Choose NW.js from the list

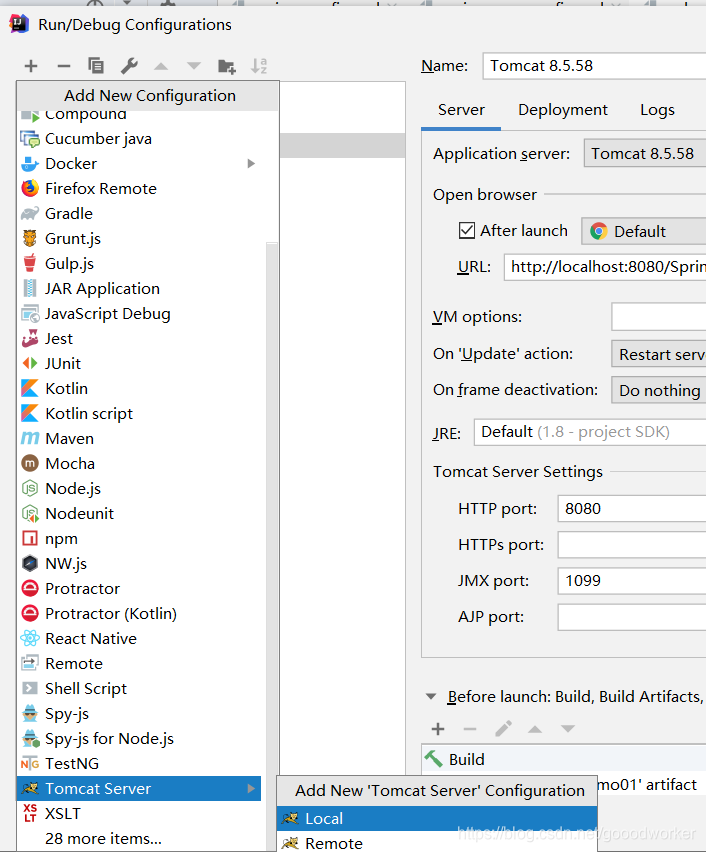[139, 563]
